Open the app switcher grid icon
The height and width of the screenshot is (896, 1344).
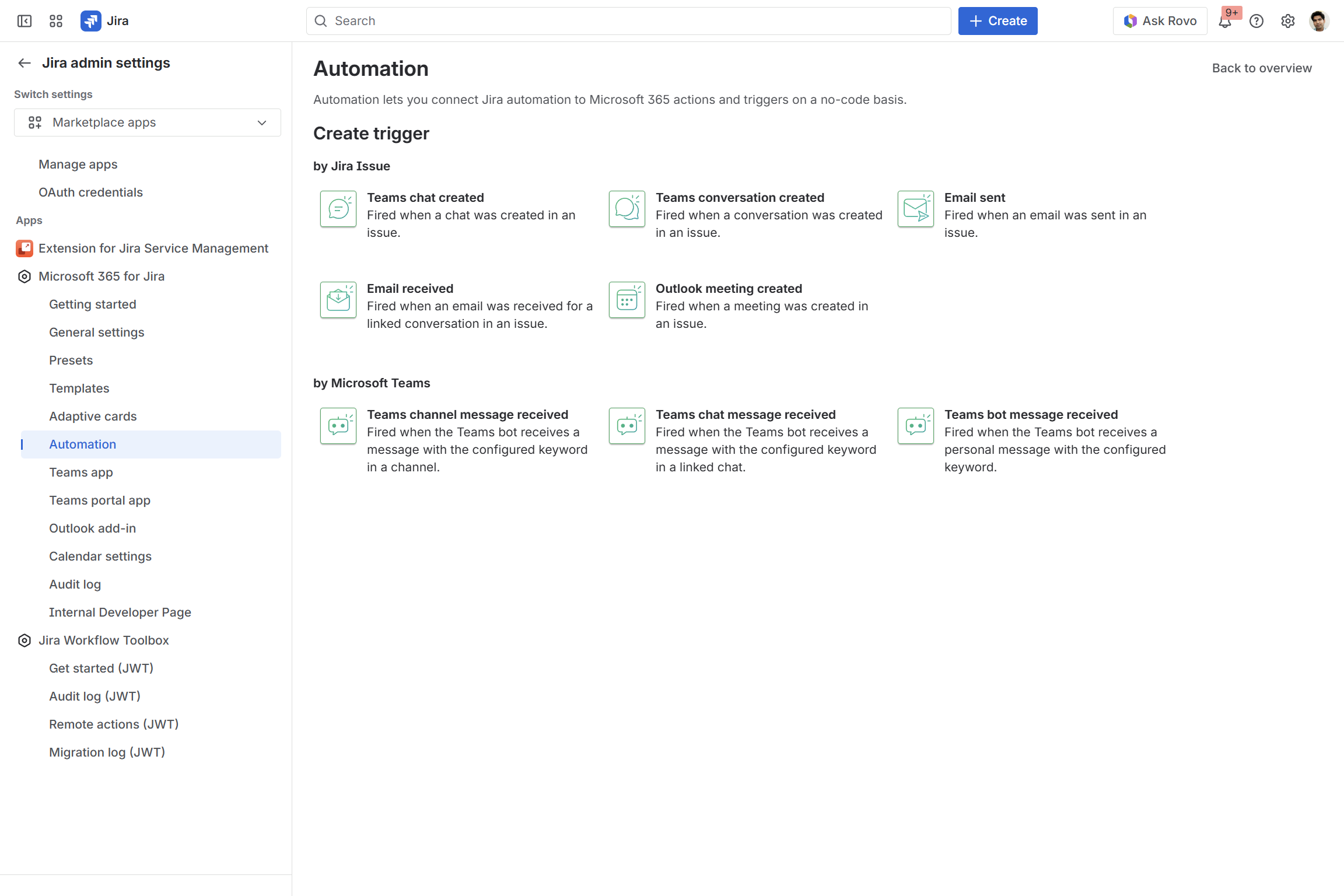[56, 21]
